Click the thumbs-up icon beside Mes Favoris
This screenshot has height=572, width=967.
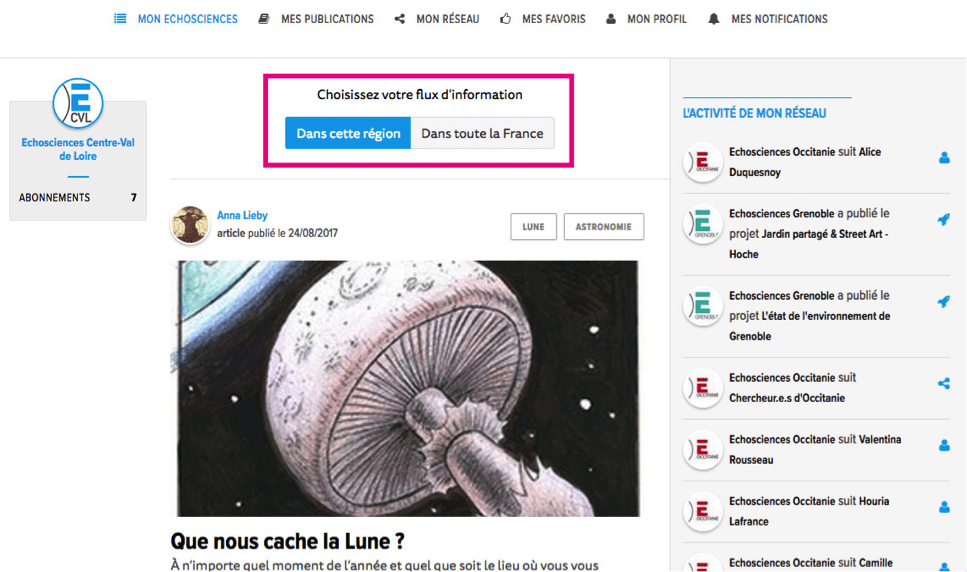tap(506, 18)
